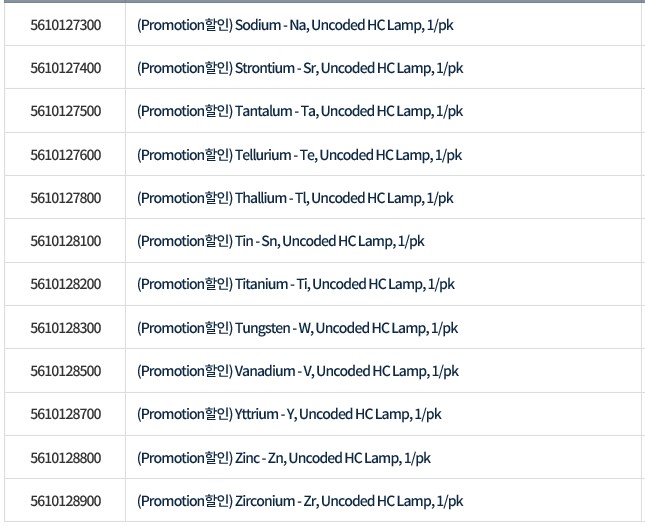Screen dimensions: 645x526
Task: Choose part number 5610127600
Action: [x=66, y=155]
